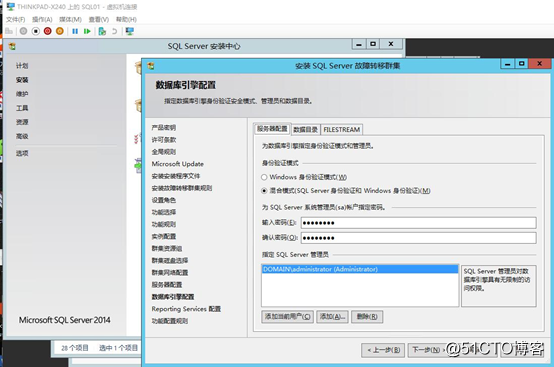Click the 设置角色 wizard step

164,200
